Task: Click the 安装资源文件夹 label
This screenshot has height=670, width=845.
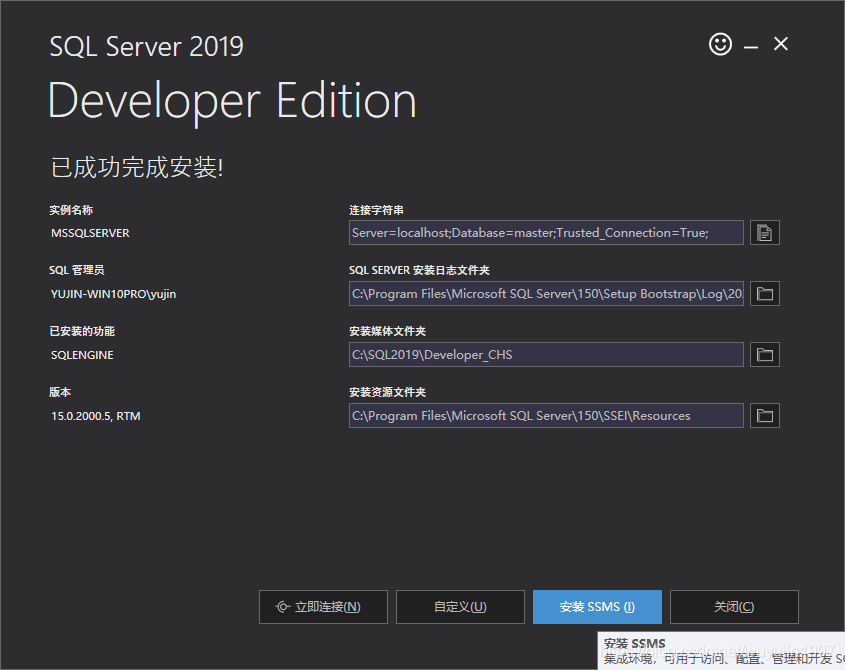Action: coord(387,392)
